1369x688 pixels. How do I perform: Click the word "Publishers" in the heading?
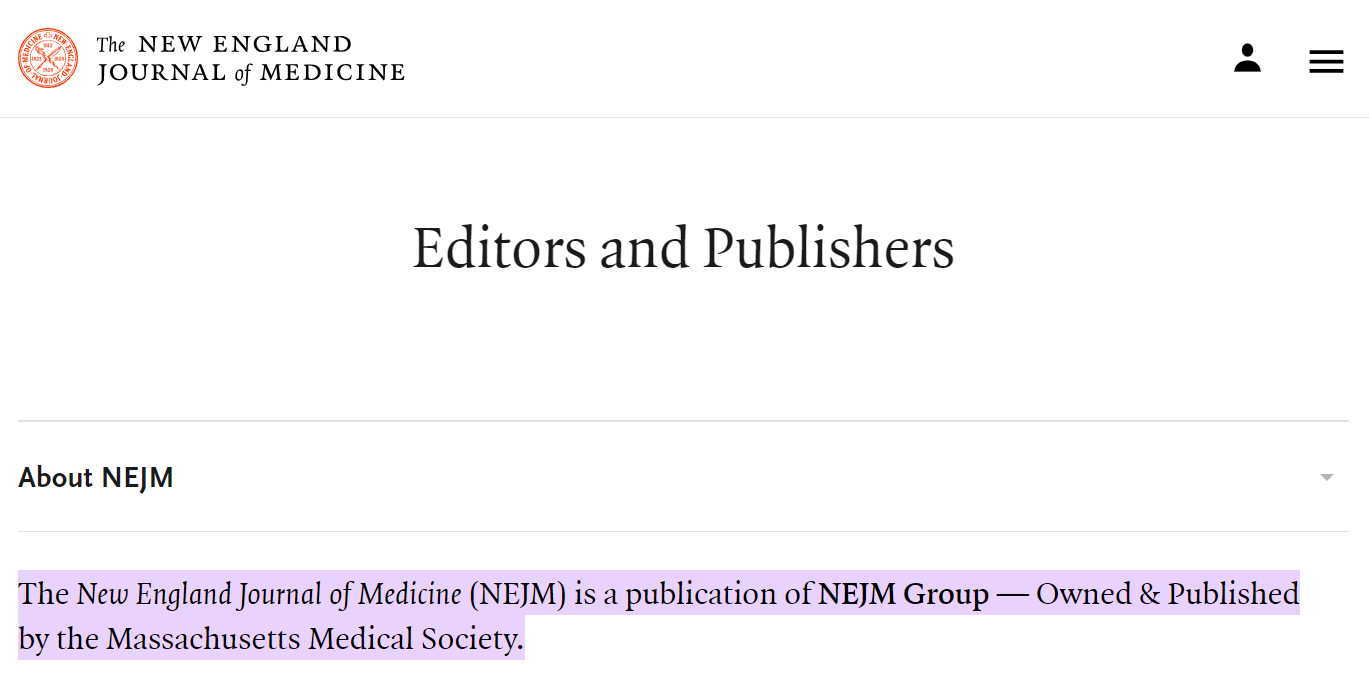pos(828,248)
